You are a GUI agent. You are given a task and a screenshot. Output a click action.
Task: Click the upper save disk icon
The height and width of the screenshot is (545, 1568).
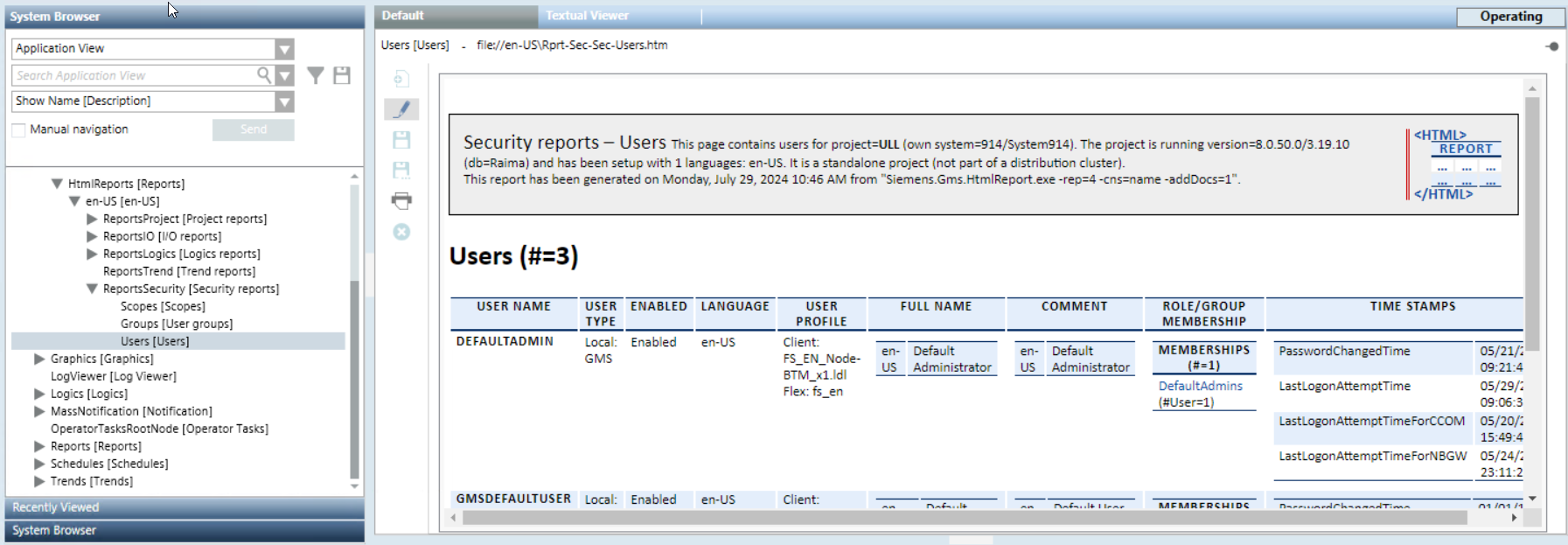pos(401,140)
